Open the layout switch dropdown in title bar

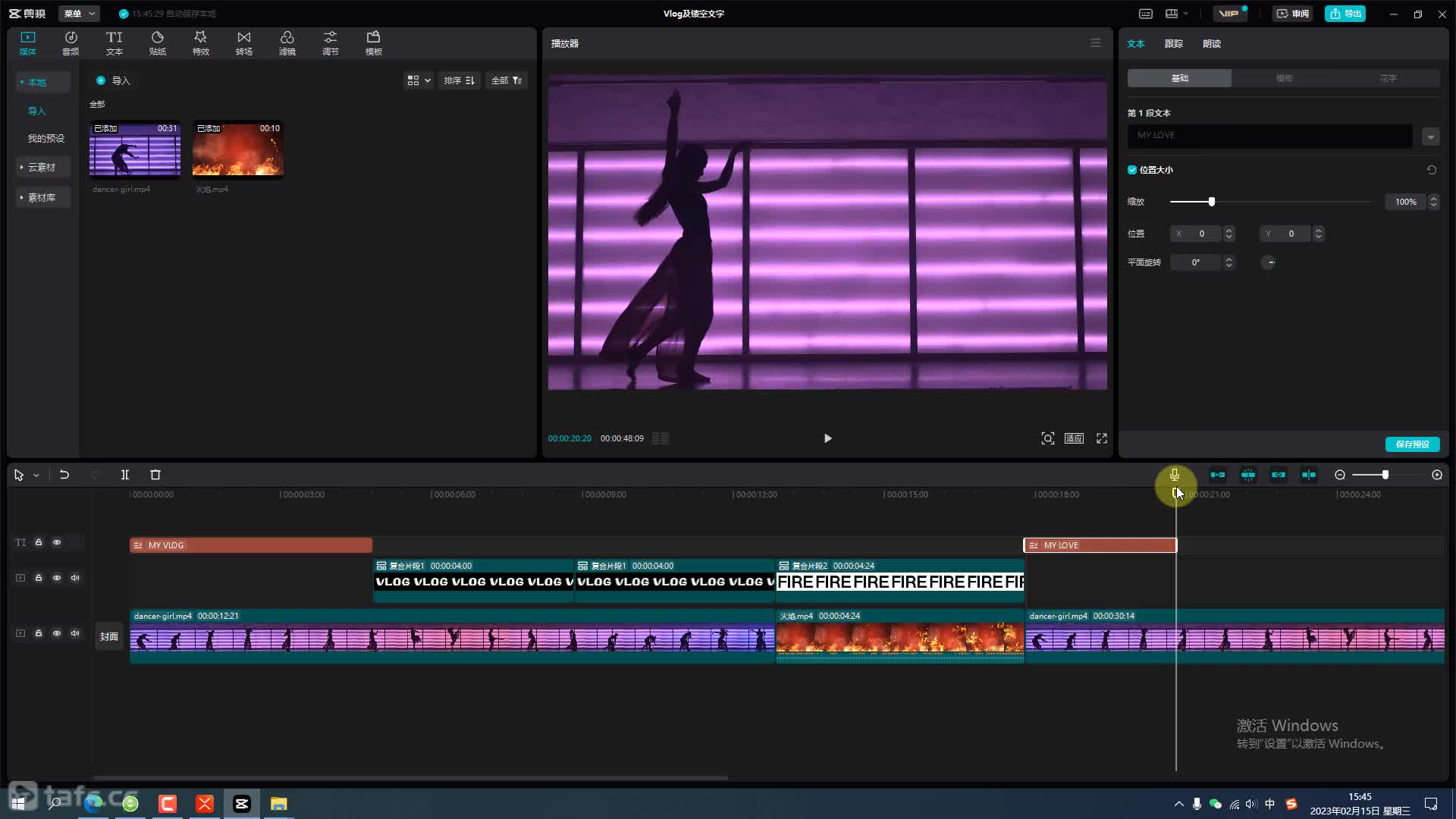[1176, 14]
